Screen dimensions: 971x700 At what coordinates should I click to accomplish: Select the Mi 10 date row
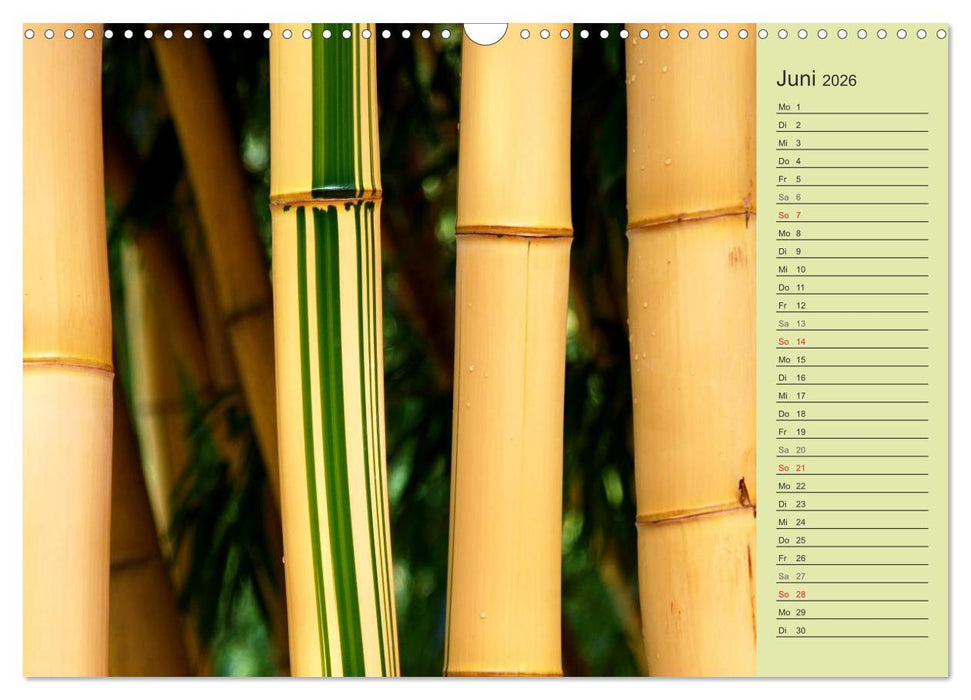[851, 269]
